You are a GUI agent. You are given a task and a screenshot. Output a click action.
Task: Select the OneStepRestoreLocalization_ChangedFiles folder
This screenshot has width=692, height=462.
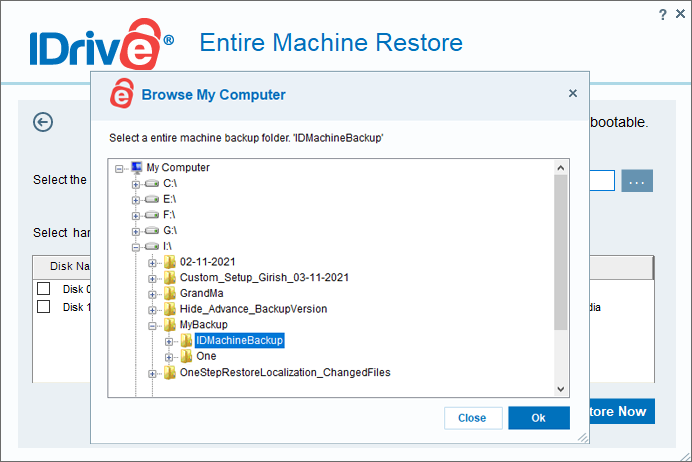coord(284,373)
